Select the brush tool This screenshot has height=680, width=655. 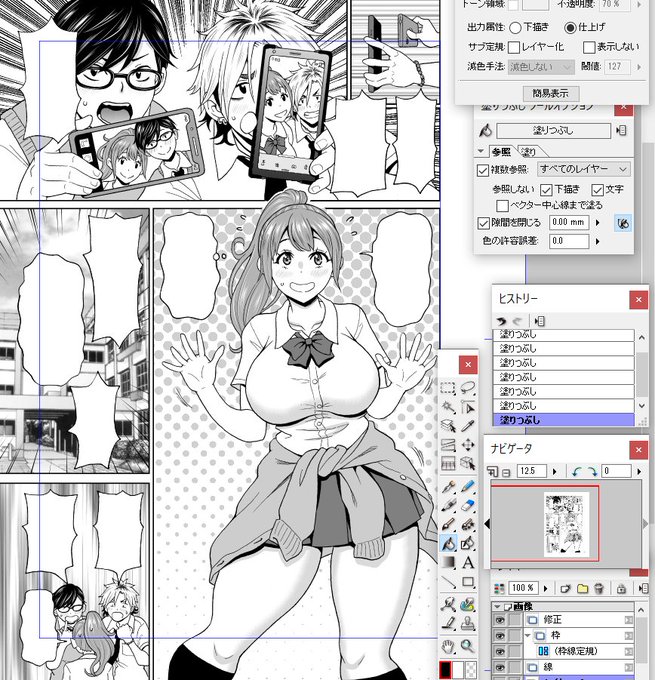point(448,525)
